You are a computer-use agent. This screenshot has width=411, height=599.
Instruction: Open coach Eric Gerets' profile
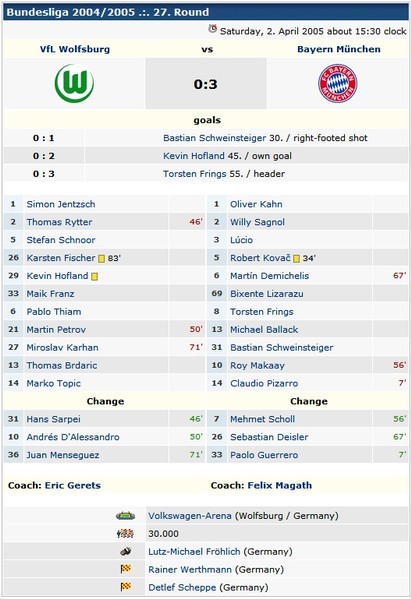(73, 486)
